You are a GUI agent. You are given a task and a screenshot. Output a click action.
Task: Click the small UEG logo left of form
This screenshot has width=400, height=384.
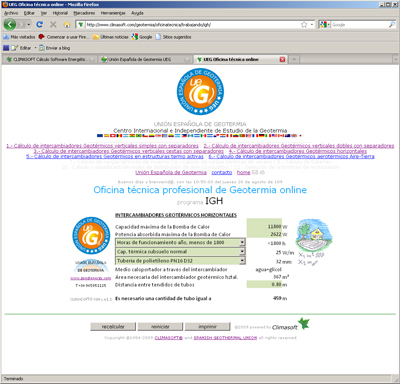pos(91,235)
